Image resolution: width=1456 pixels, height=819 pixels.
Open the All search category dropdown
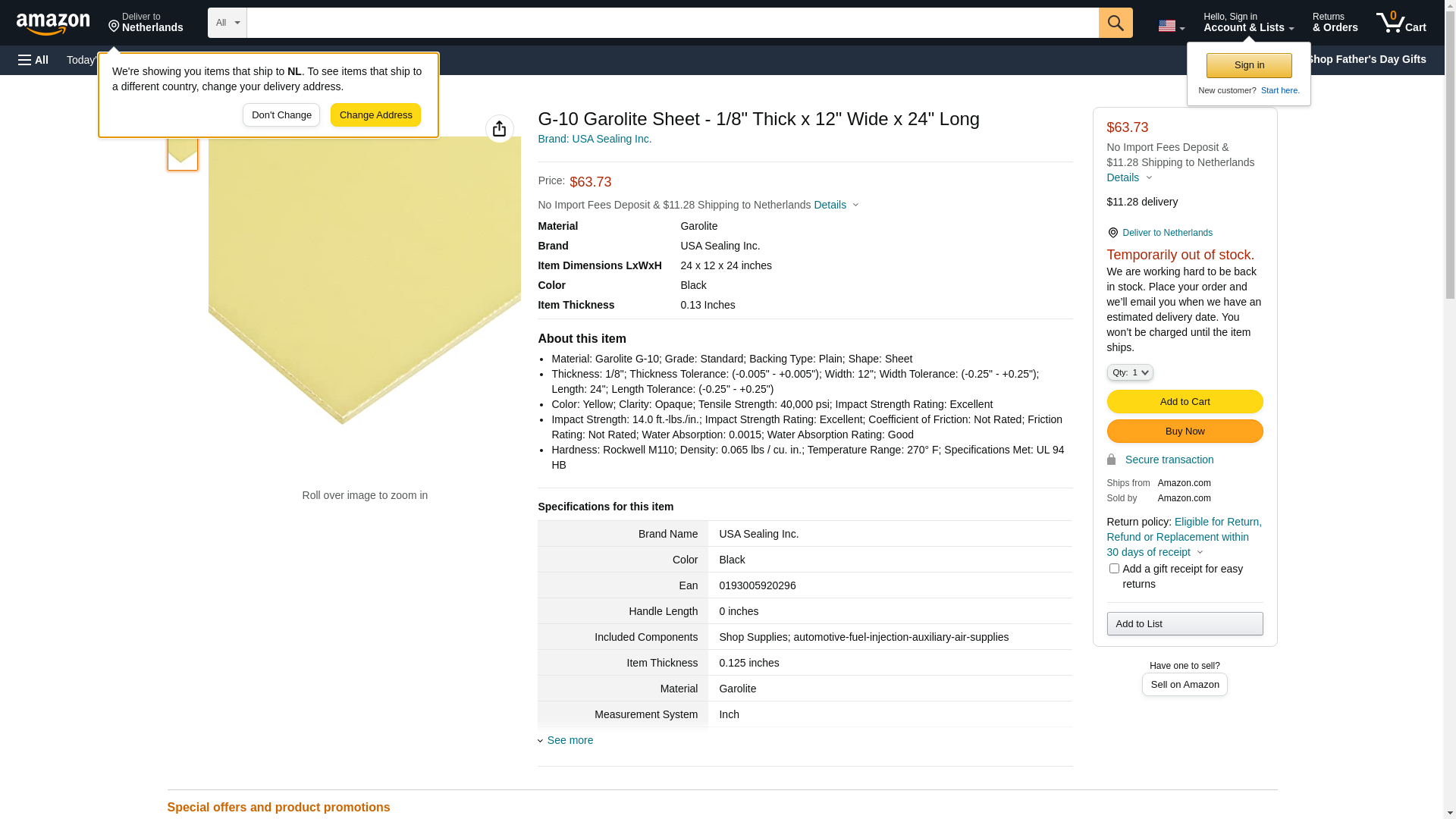pos(227,23)
